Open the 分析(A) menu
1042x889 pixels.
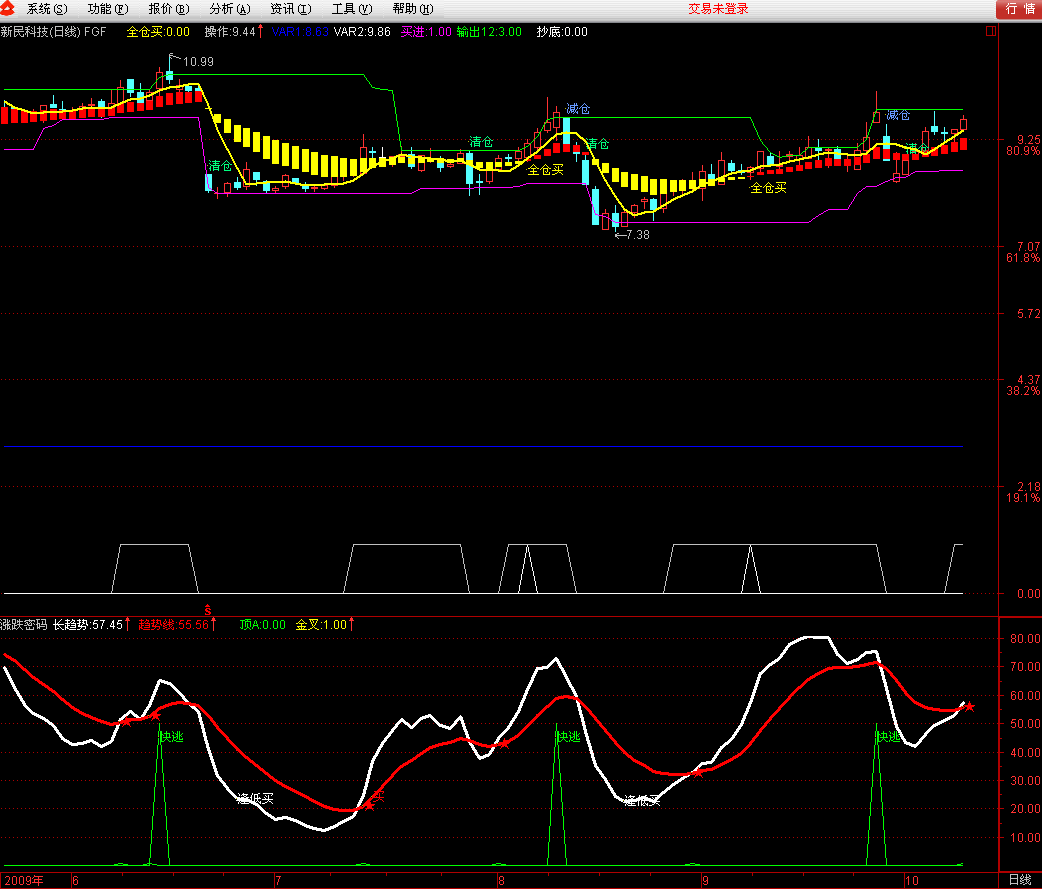pos(230,9)
